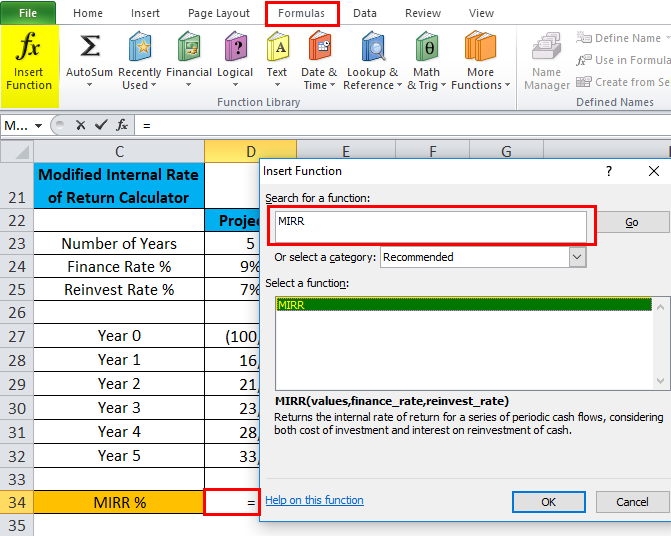This screenshot has width=671, height=536.
Task: Click the MIRR % cell
Action: (x=119, y=502)
